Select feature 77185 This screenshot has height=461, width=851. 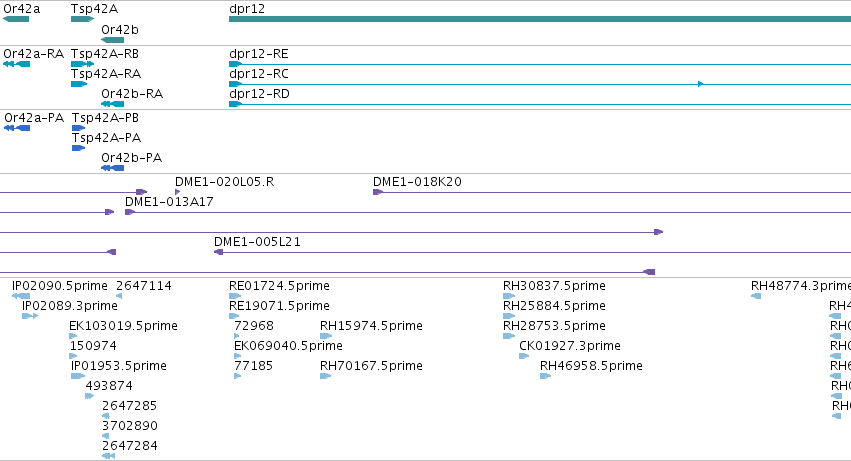pos(238,376)
